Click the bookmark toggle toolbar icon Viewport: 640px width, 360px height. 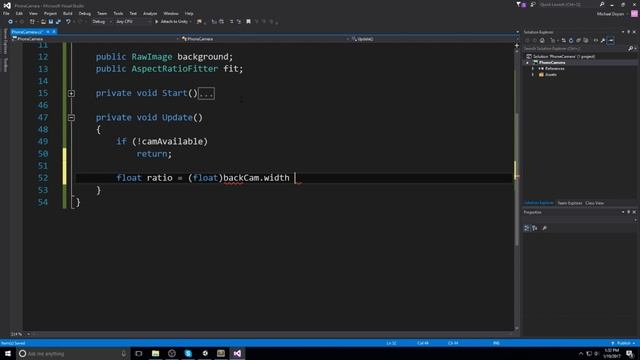click(248, 22)
